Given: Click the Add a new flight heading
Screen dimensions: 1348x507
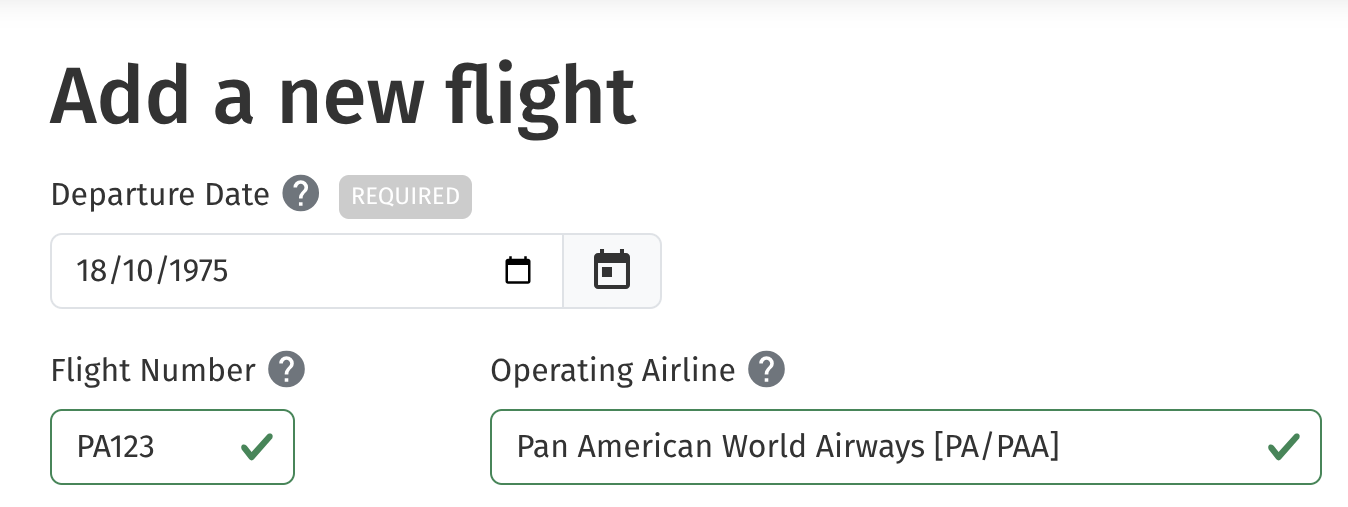Looking at the screenshot, I should (342, 97).
